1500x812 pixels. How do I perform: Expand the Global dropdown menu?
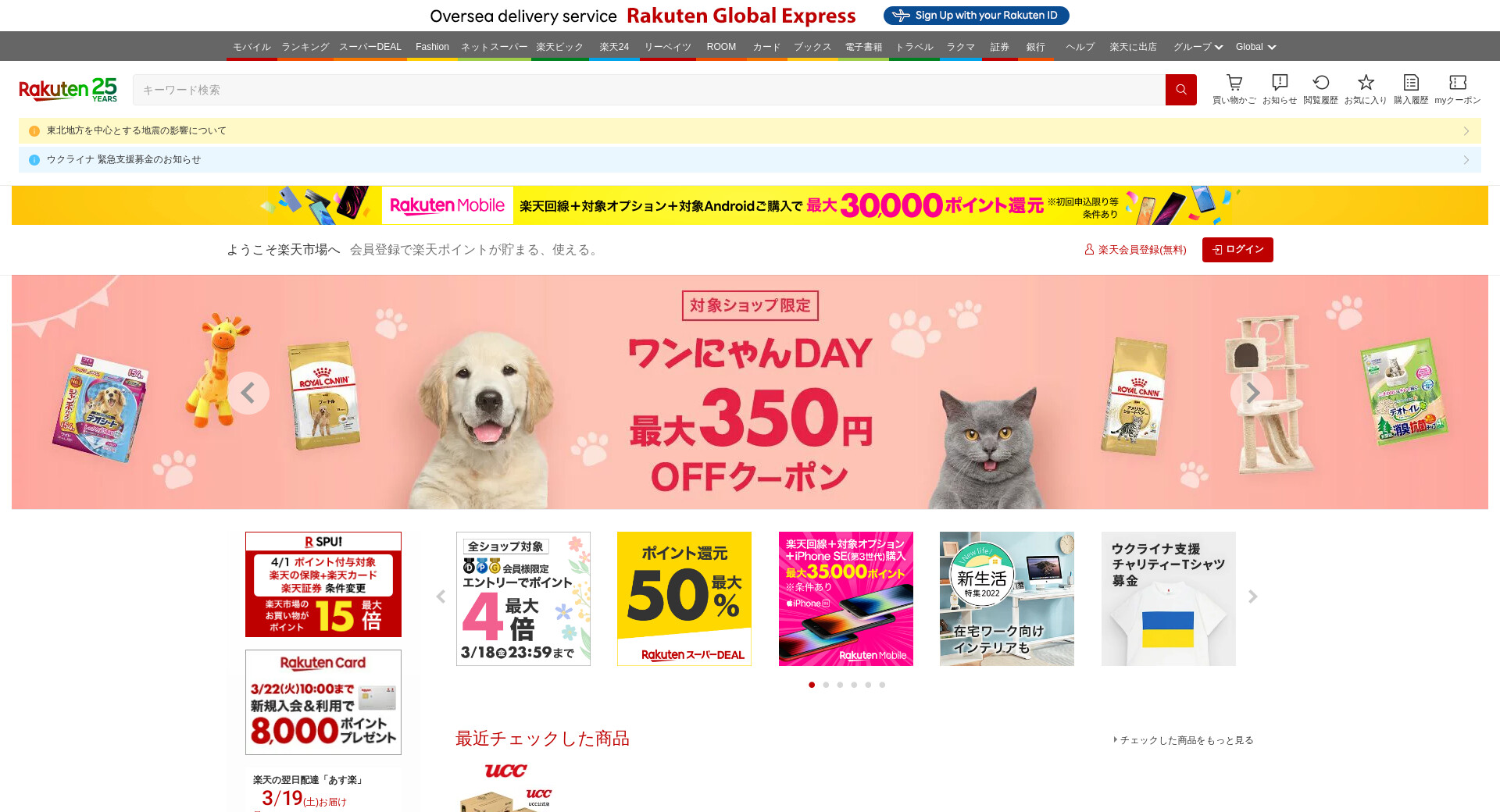(1255, 47)
